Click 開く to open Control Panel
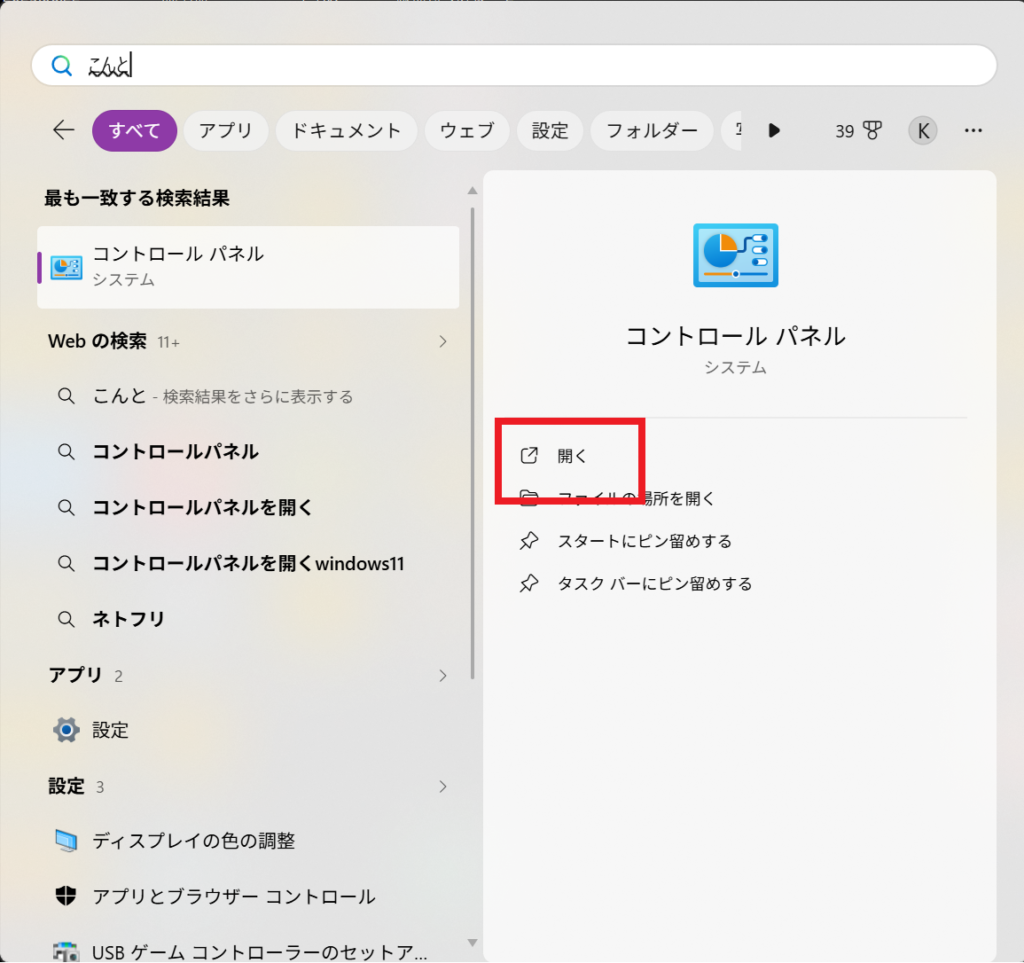Viewport: 1024px width, 963px height. pyautogui.click(x=572, y=456)
